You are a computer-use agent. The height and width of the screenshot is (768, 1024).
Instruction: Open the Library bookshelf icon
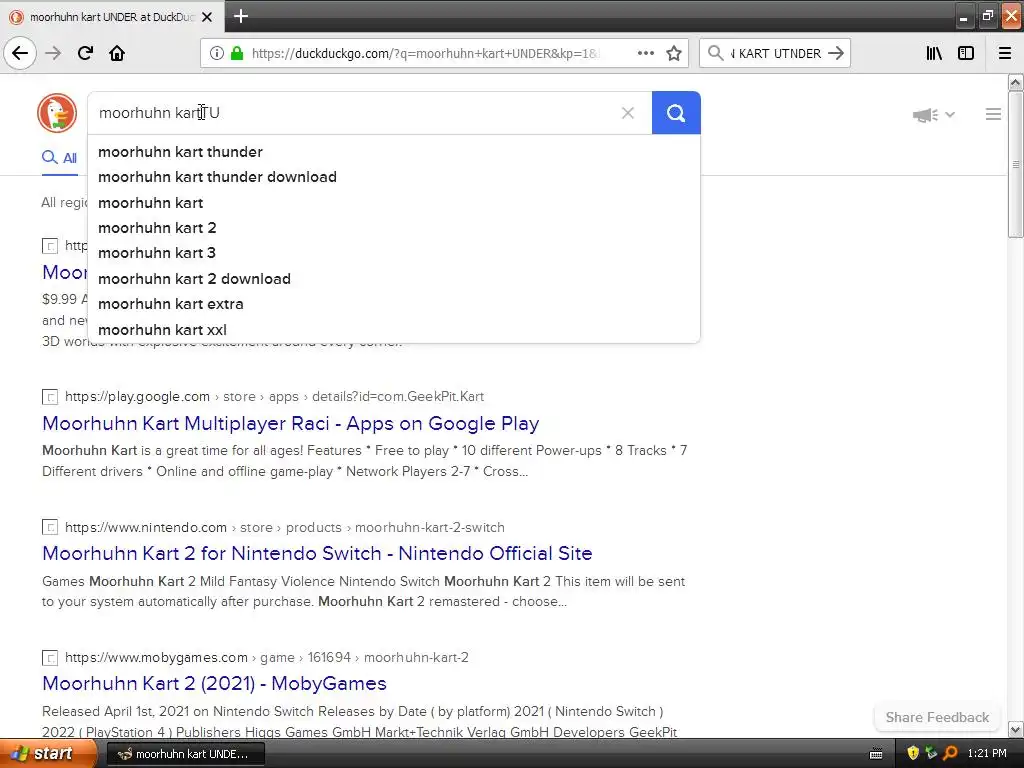click(934, 53)
